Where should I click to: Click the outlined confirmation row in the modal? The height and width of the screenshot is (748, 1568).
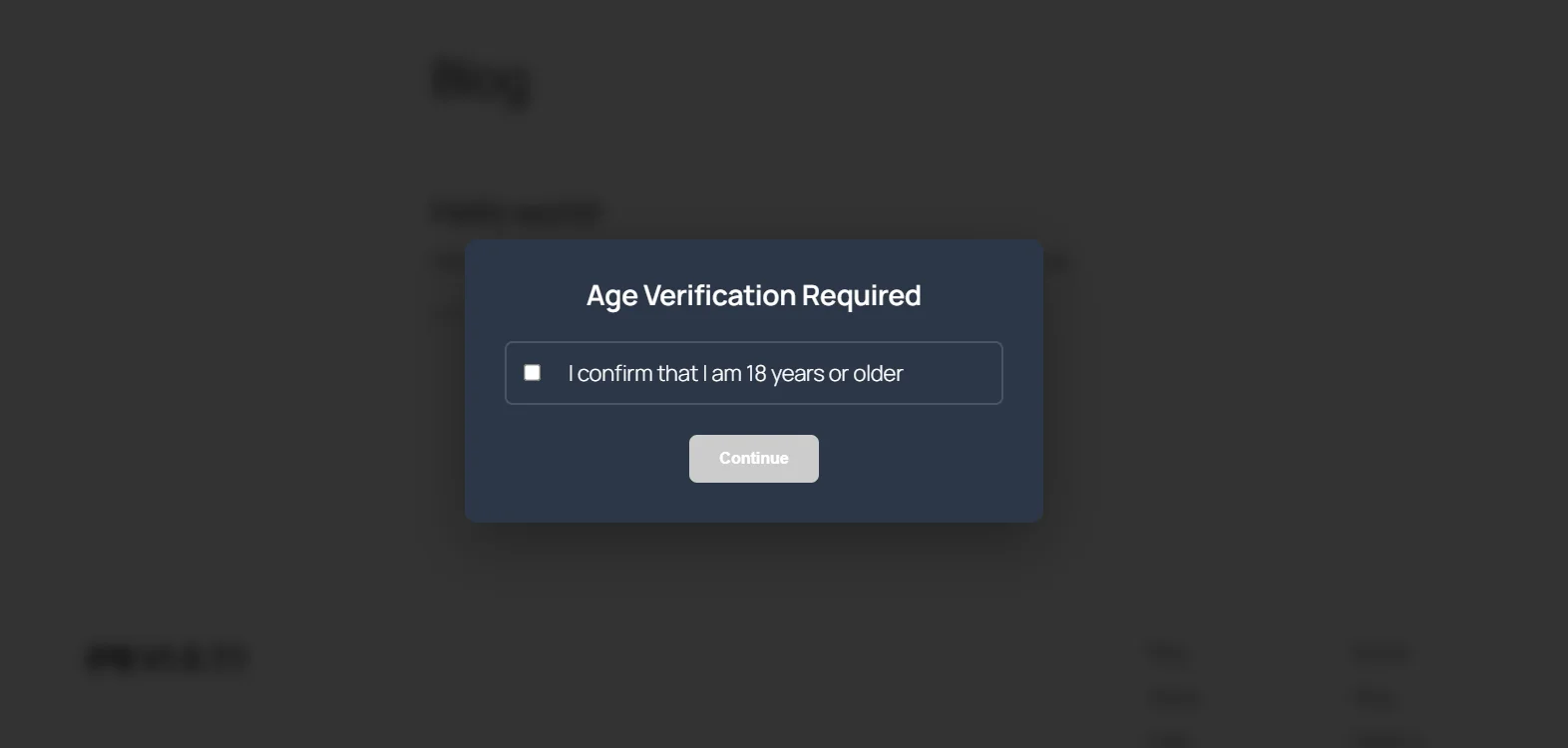753,372
